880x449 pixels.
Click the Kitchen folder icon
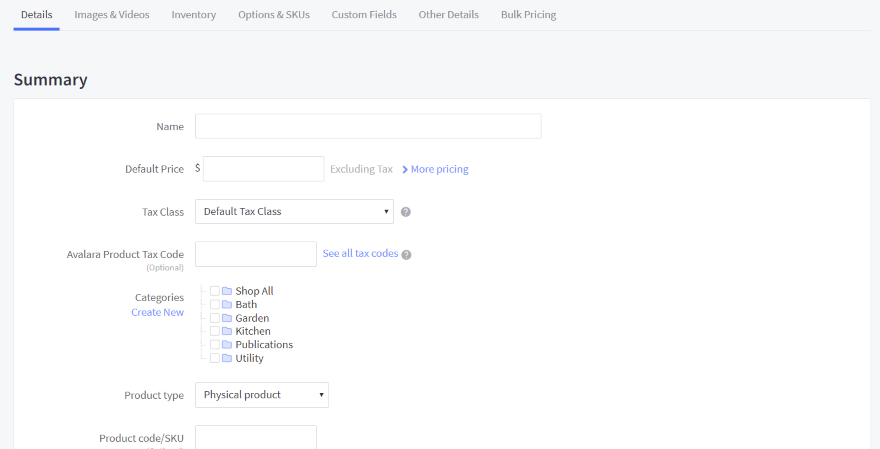pyautogui.click(x=227, y=331)
